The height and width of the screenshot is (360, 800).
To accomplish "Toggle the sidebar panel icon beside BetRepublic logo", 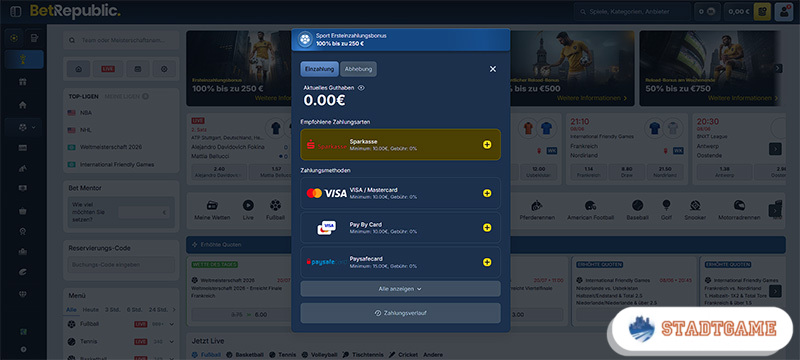I will click(15, 11).
